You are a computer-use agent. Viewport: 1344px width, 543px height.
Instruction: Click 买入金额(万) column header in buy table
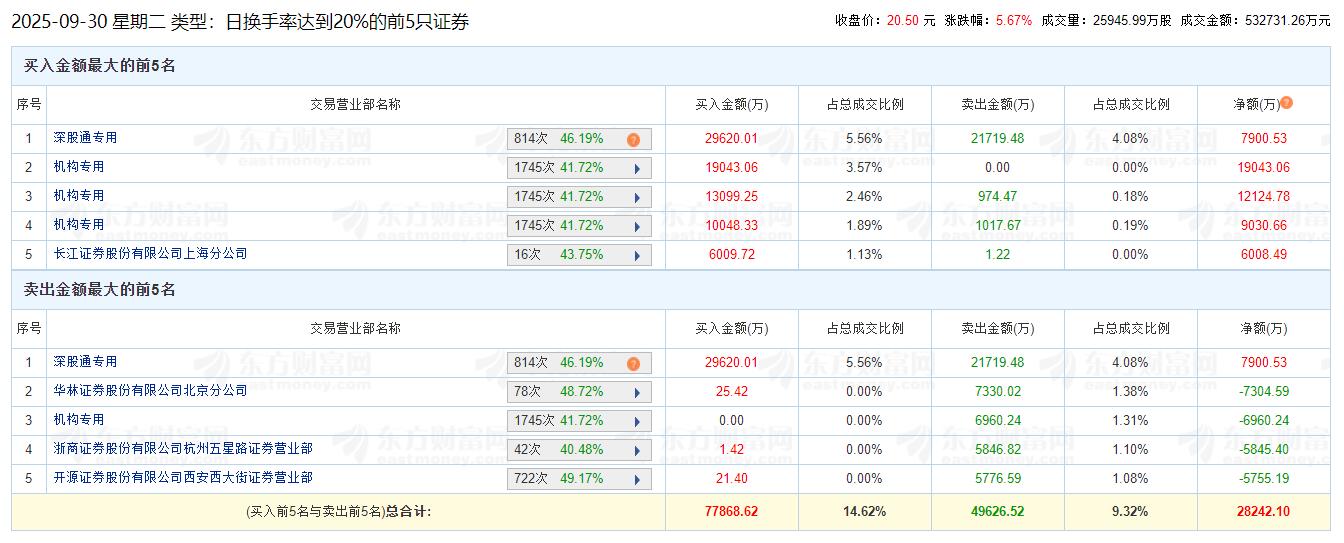731,105
